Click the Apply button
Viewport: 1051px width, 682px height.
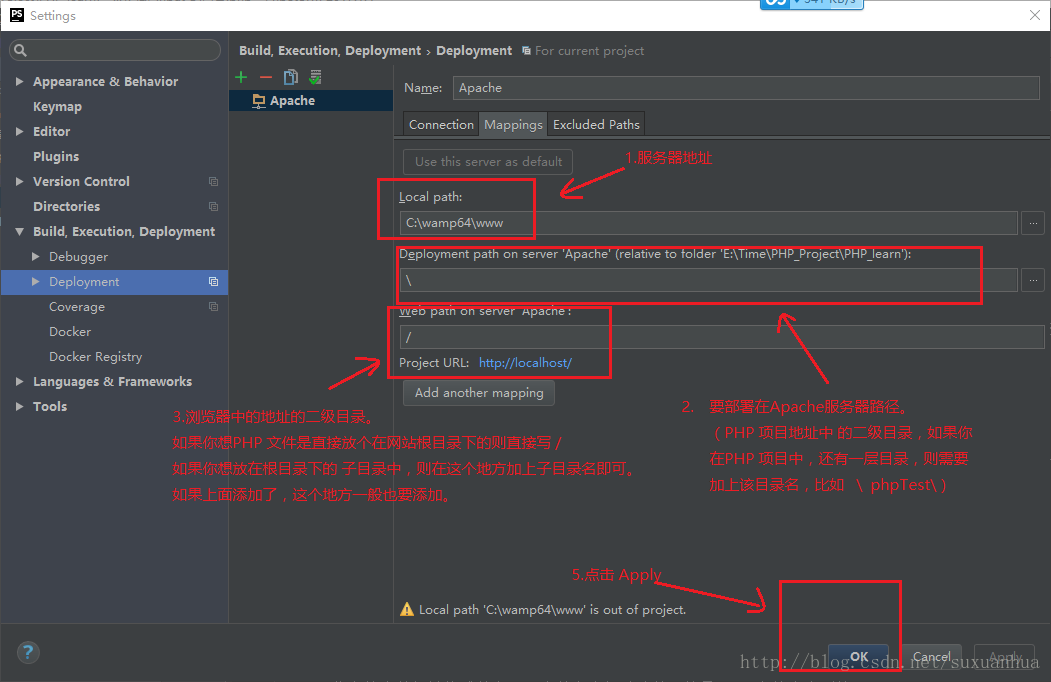pyautogui.click(x=1004, y=657)
